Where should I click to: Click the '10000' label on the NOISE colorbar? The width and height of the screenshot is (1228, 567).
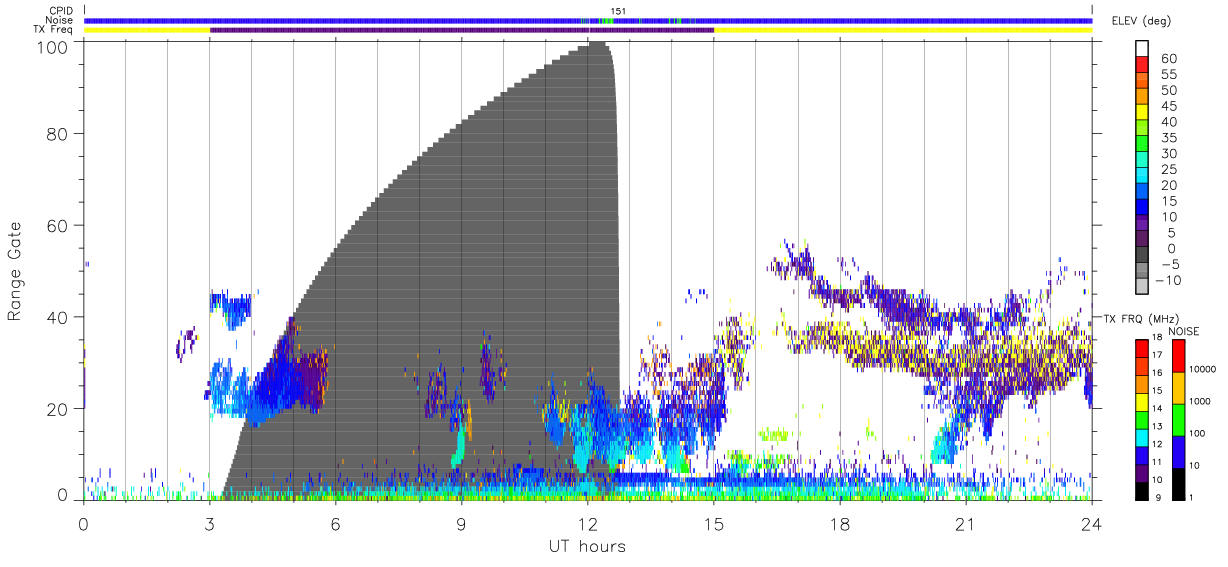pos(1202,368)
